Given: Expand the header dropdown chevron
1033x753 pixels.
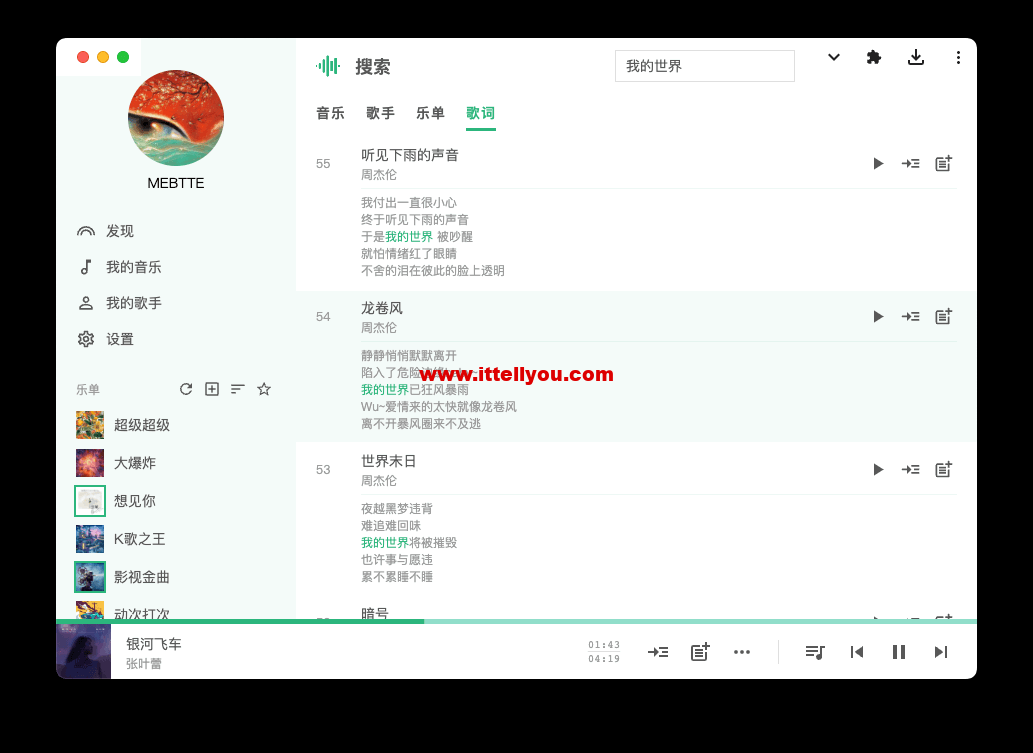Looking at the screenshot, I should pos(833,57).
